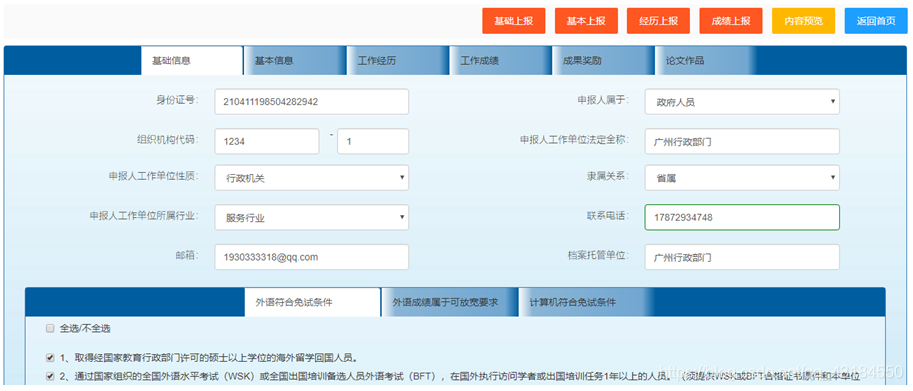Open the 外语成绩属于可放宽要求 sub-tab
Image resolution: width=913 pixels, height=391 pixels.
pyautogui.click(x=450, y=303)
